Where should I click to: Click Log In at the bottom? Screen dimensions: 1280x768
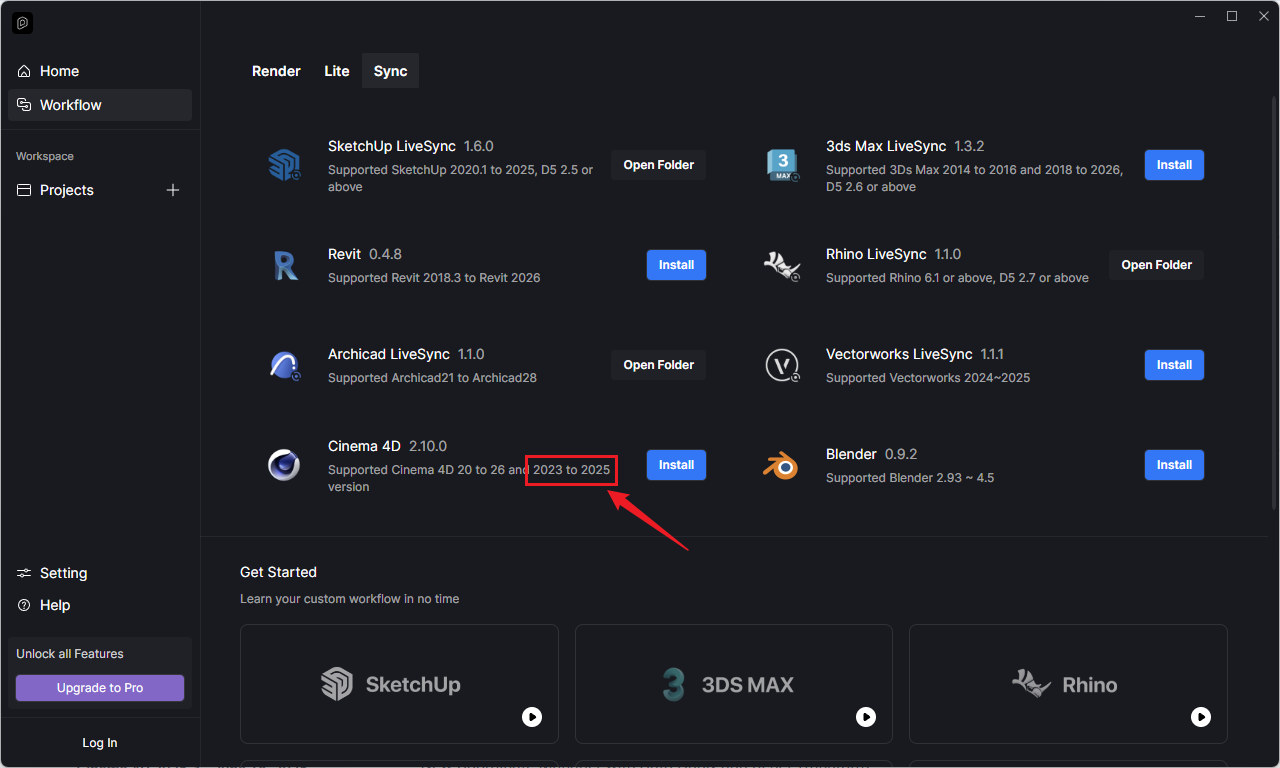point(100,743)
